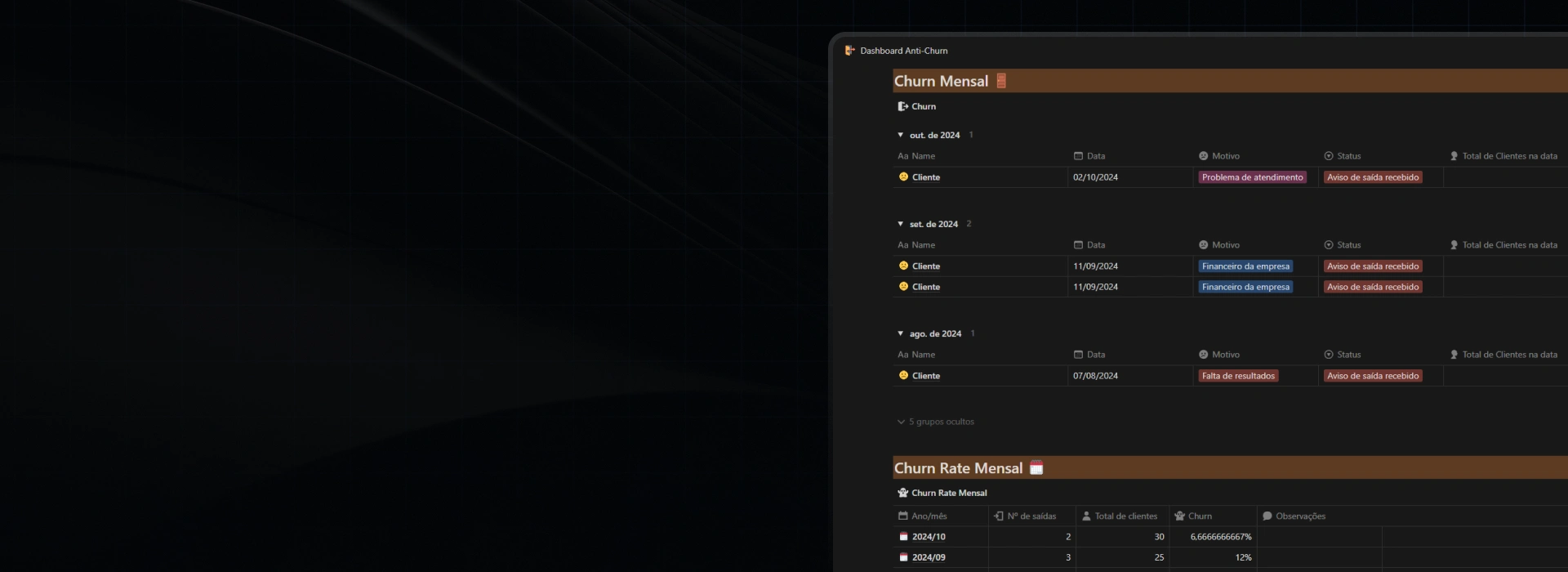Click empty Total de Clientes cell in 02/10/2024 row
The width and height of the screenshot is (1568, 572).
pos(1505,177)
